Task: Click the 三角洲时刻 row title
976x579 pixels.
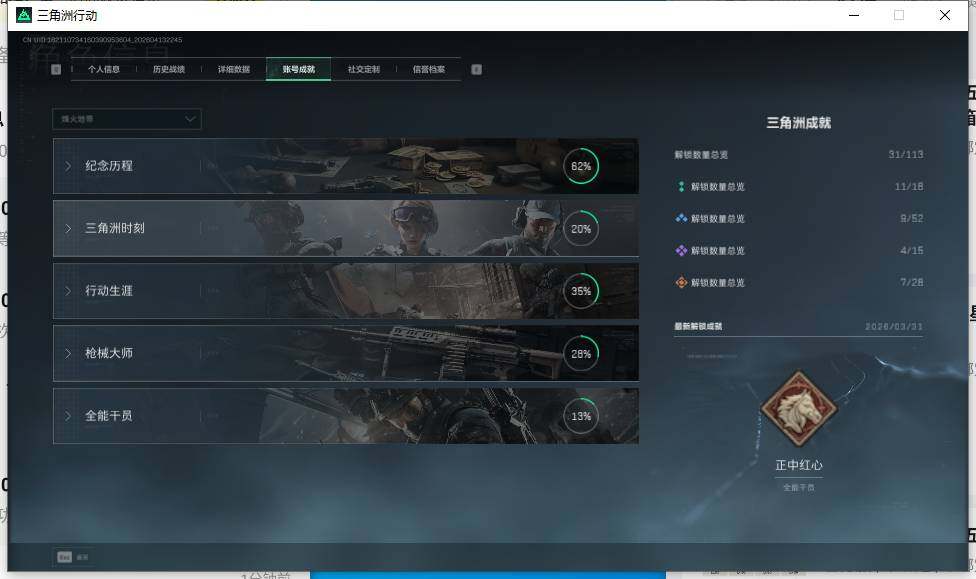Action: (x=115, y=228)
